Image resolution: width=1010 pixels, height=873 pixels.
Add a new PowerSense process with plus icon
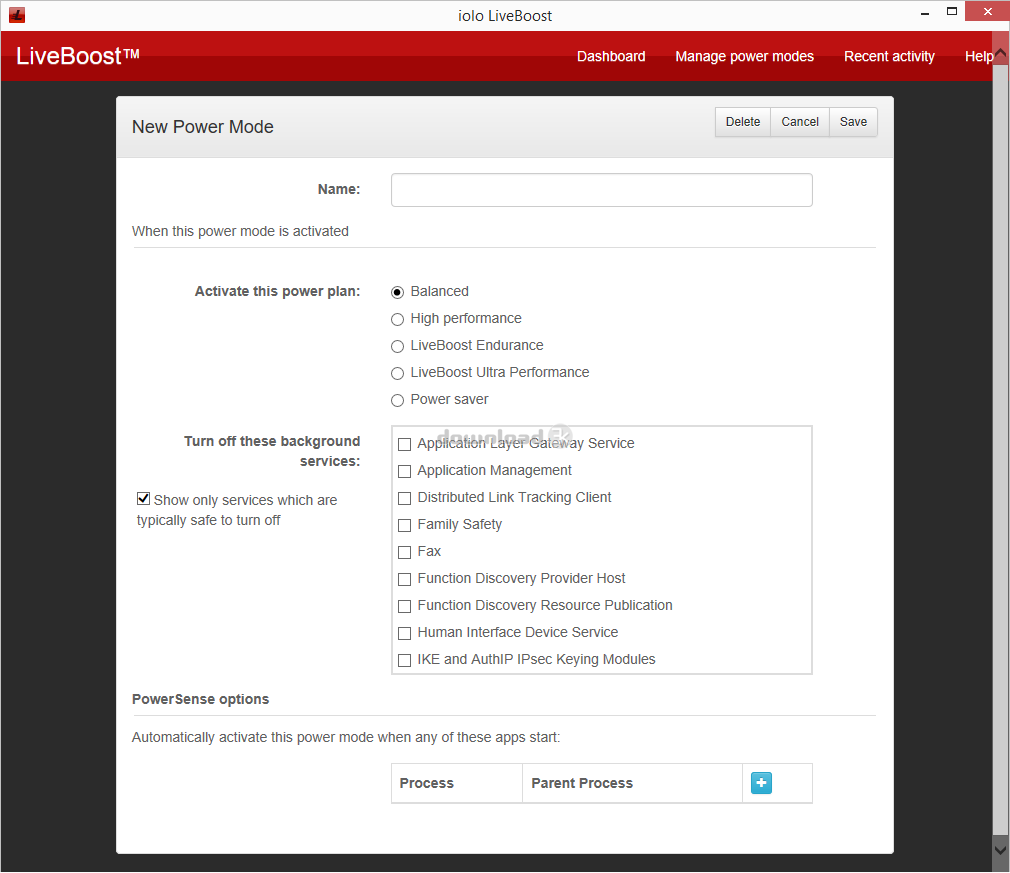point(761,783)
